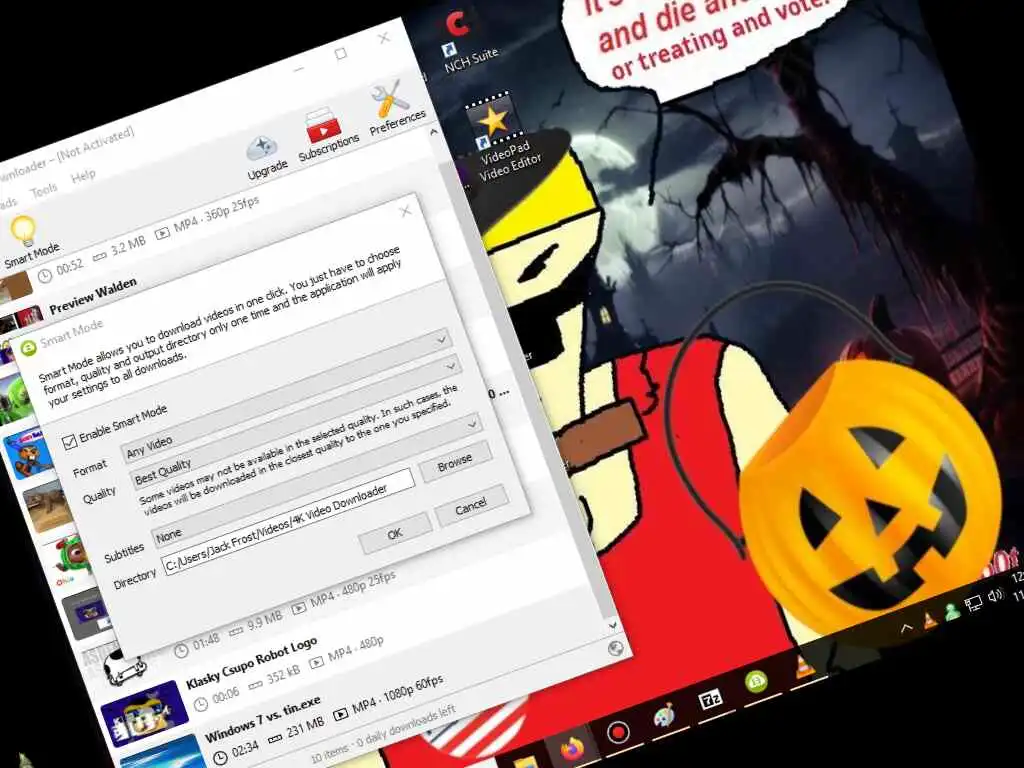Open network status tray icon
This screenshot has height=768, width=1024.
[974, 604]
